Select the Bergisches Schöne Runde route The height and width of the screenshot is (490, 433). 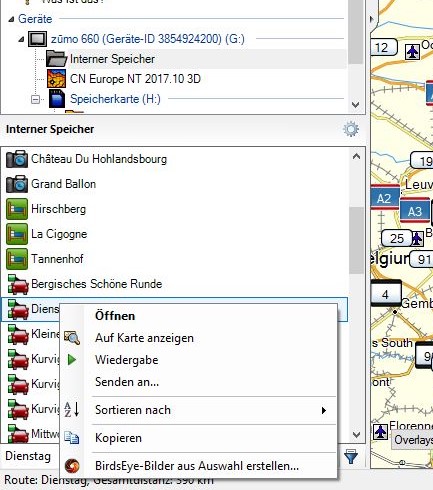[174, 284]
